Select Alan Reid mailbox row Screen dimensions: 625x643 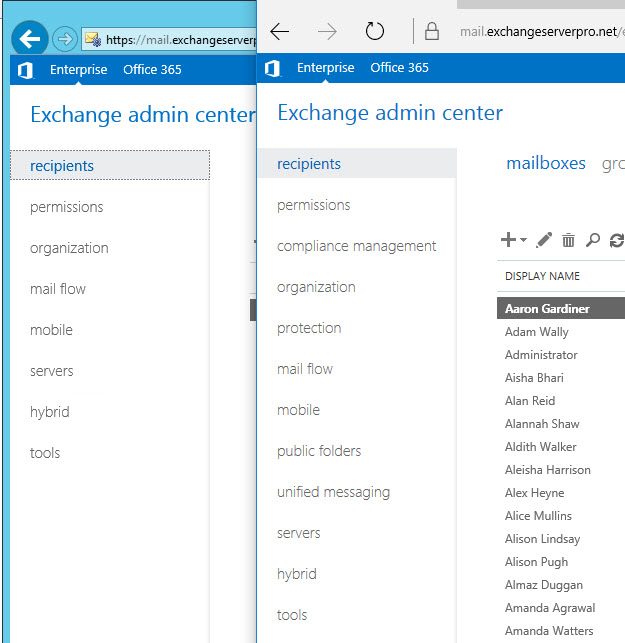pos(561,401)
